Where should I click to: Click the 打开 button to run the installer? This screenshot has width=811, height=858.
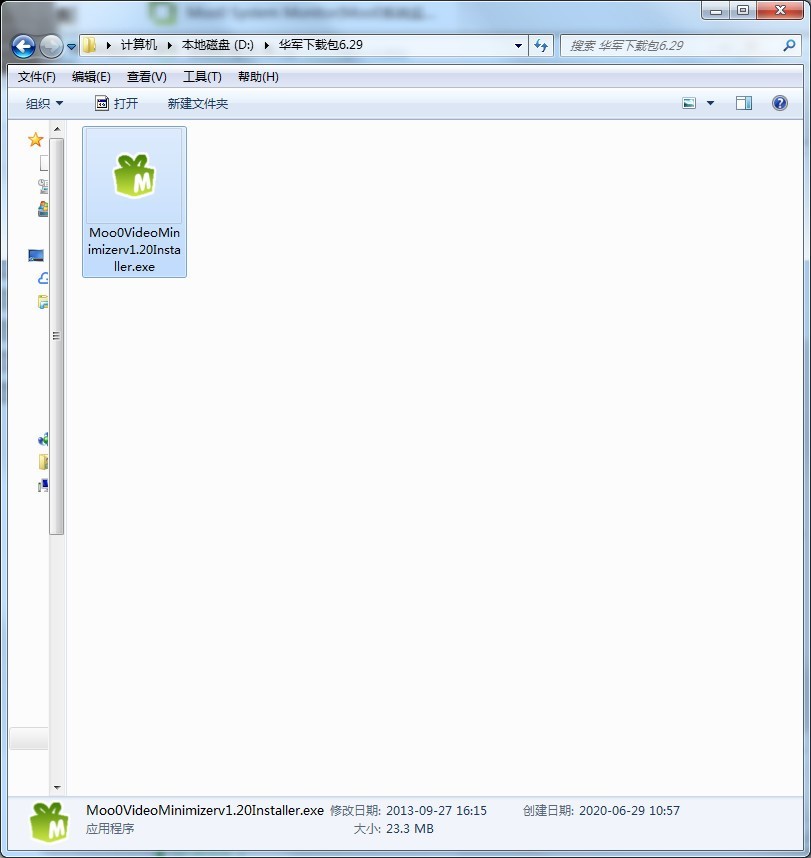[x=117, y=103]
